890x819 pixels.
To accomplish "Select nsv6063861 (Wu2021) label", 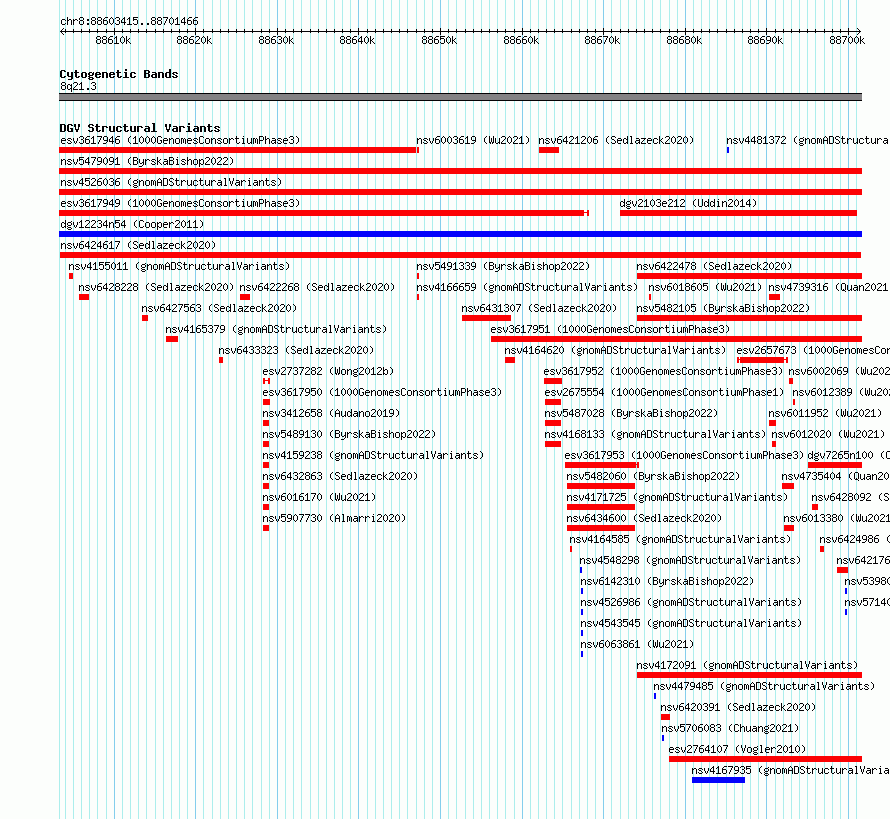I will pyautogui.click(x=637, y=644).
